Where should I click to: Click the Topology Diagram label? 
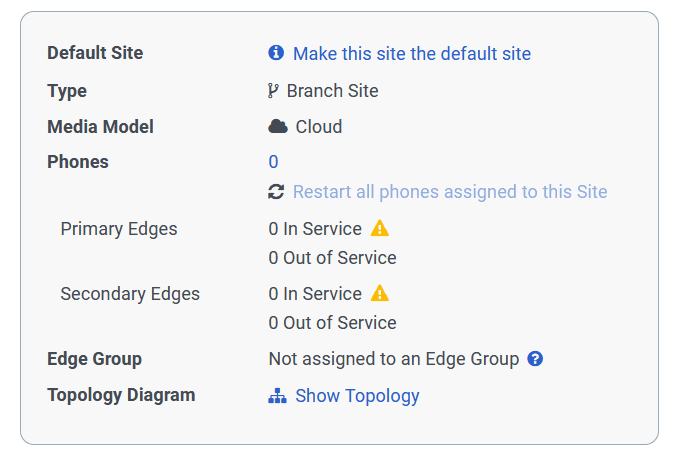click(x=121, y=395)
